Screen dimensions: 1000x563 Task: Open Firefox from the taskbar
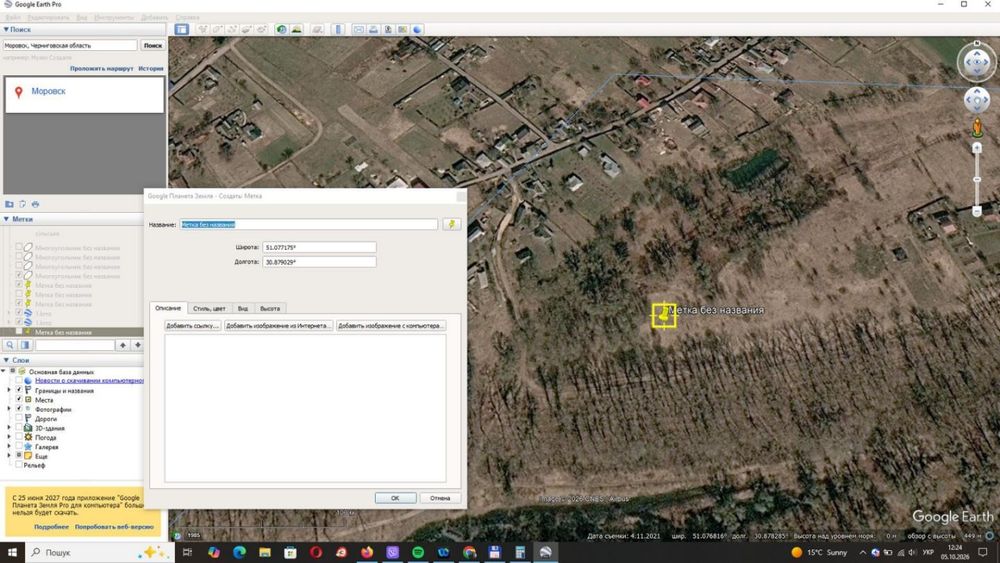click(367, 552)
